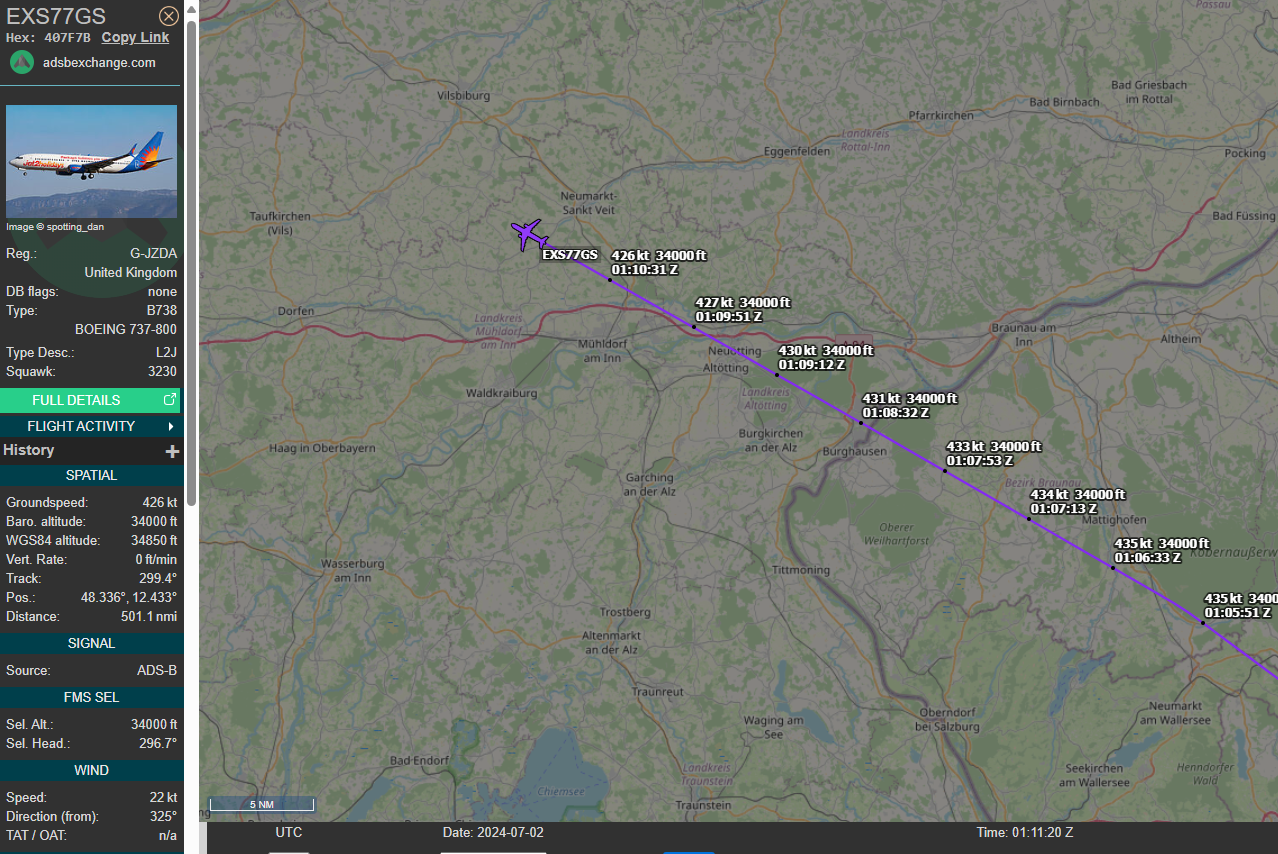The height and width of the screenshot is (854, 1278).
Task: Open external link icon on FULL DETAILS
Action: (x=169, y=400)
